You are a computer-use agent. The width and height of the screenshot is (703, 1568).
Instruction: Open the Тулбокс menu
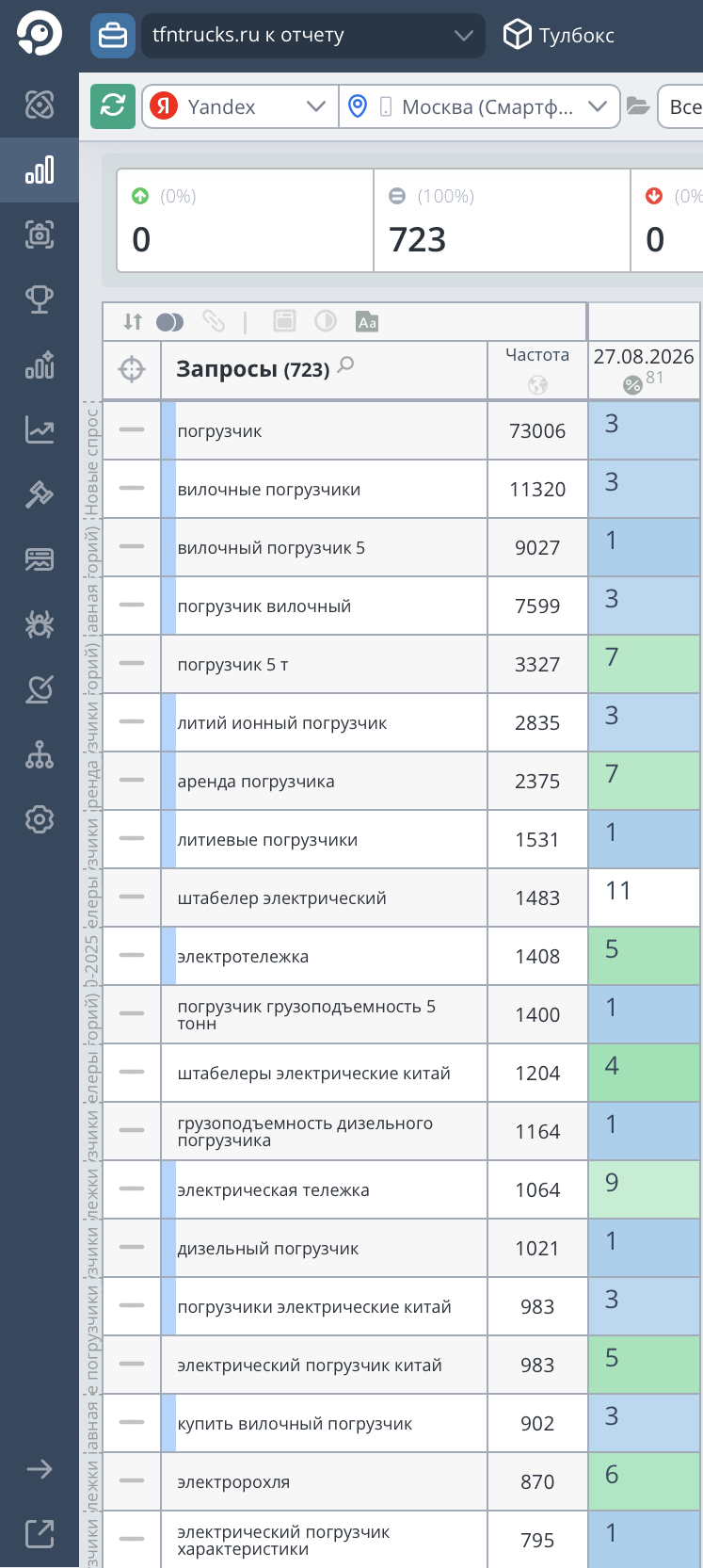pyautogui.click(x=558, y=36)
